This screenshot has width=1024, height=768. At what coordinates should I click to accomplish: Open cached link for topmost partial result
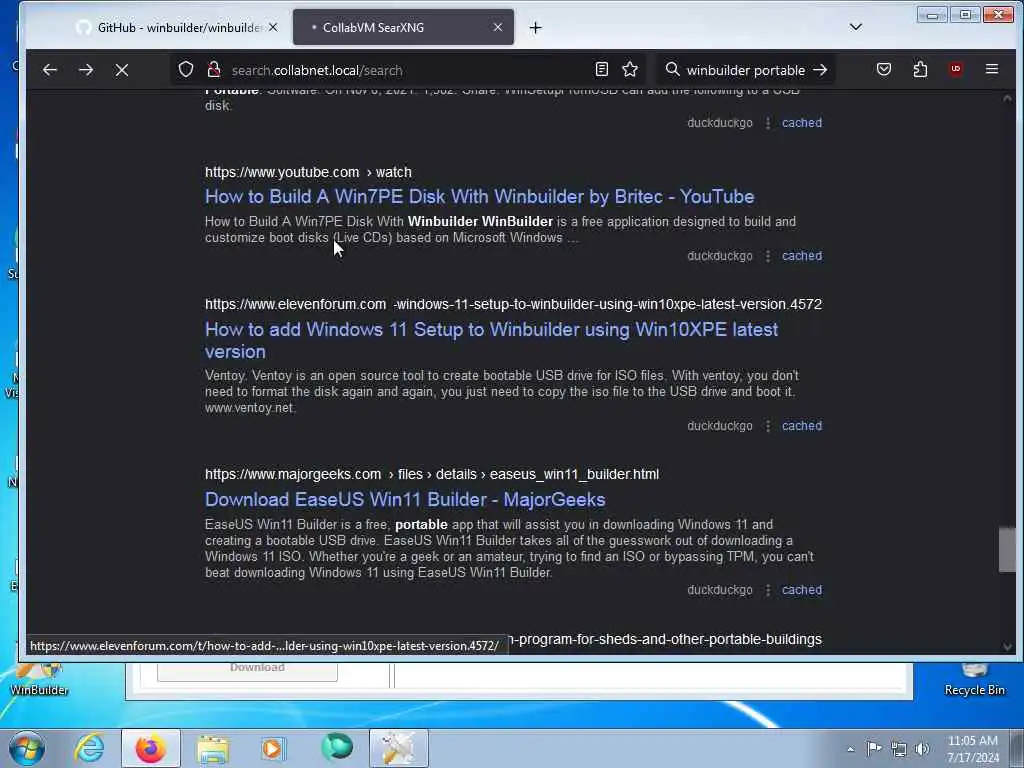801,123
